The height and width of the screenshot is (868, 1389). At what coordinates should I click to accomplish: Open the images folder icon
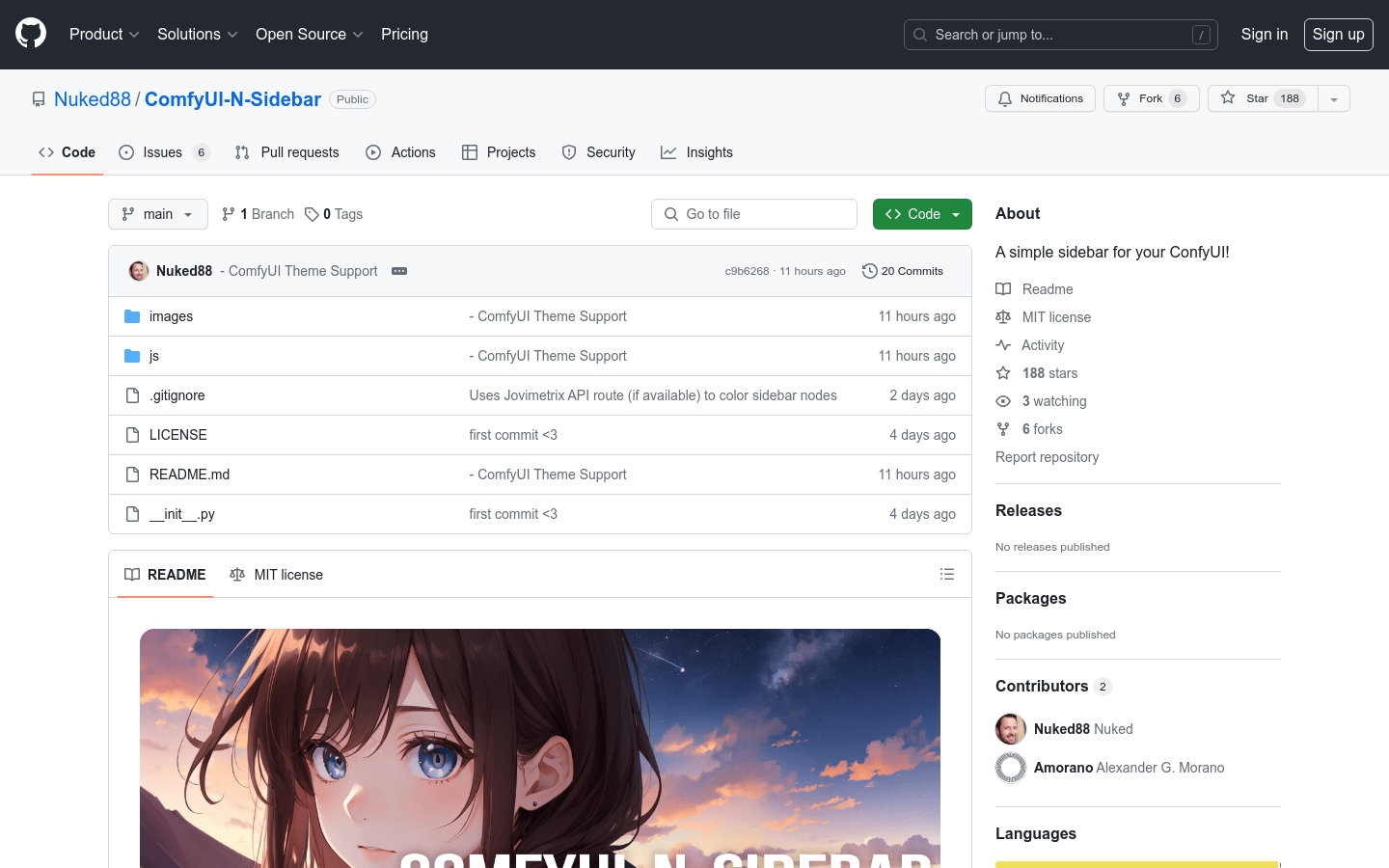[x=132, y=315]
